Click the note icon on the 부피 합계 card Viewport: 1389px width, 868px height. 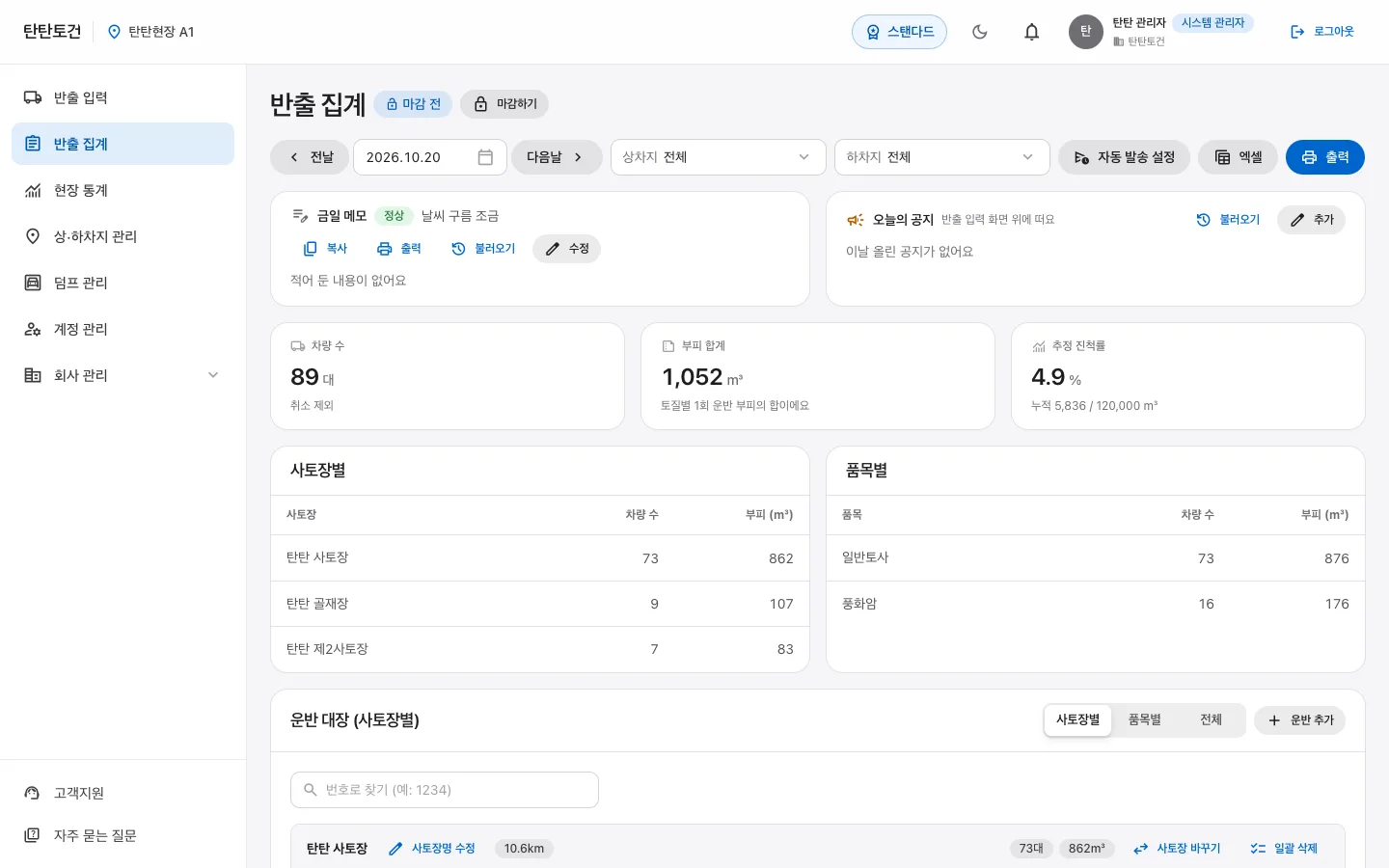(668, 346)
